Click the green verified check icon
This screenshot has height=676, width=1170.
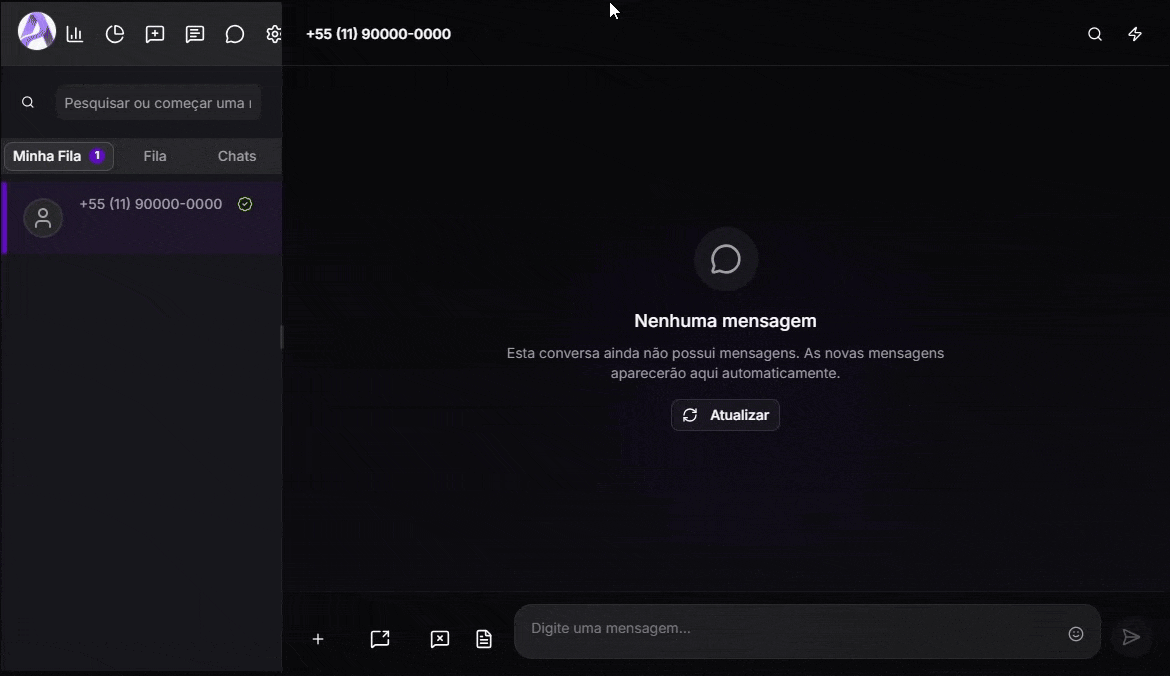point(245,204)
